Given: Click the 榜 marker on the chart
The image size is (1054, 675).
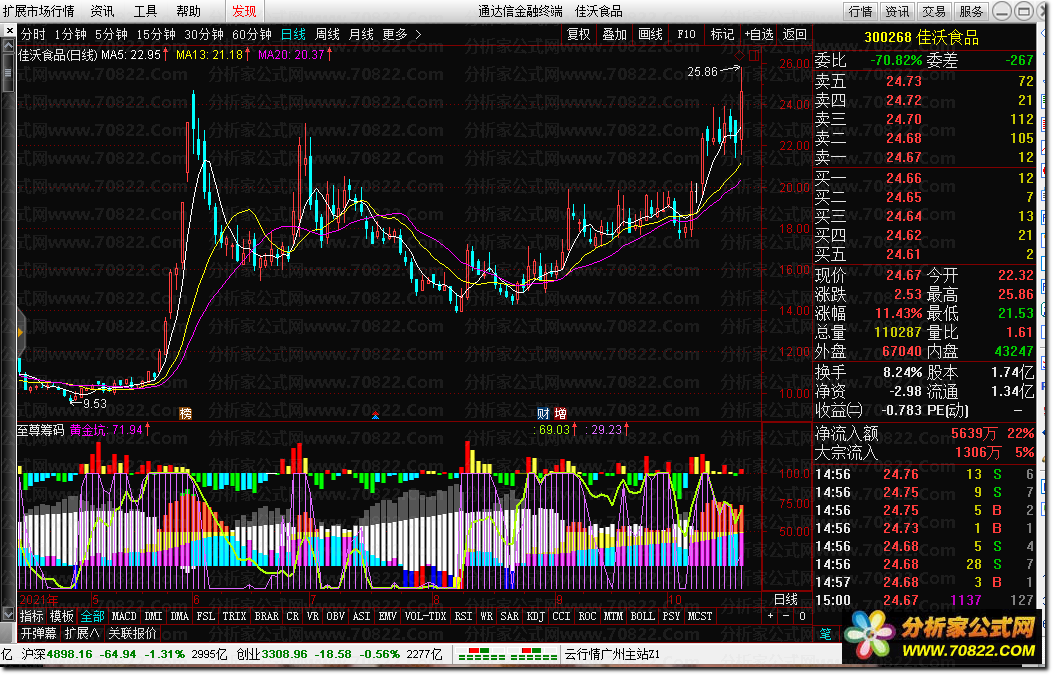Looking at the screenshot, I should [186, 413].
